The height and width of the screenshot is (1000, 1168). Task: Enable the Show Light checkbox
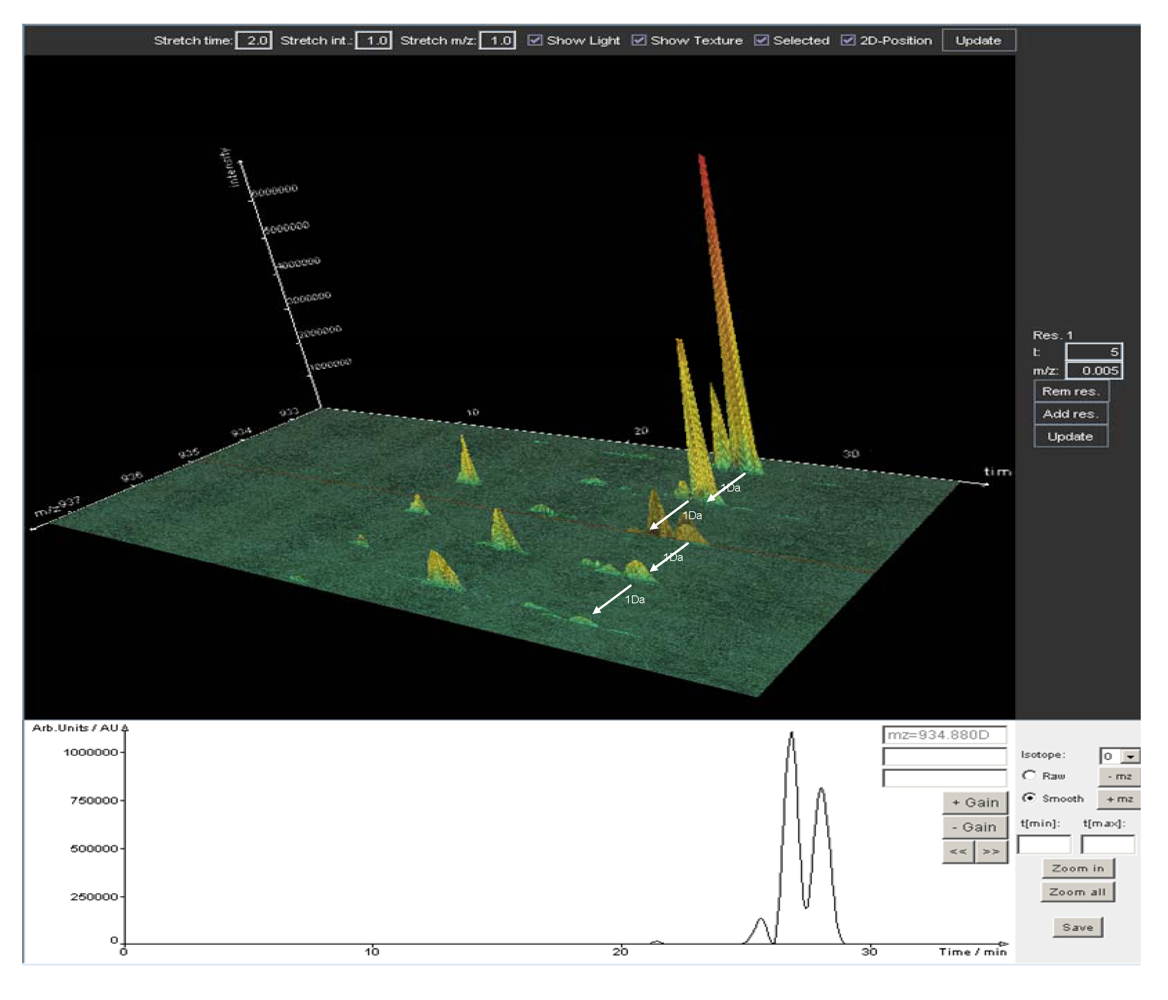pos(535,41)
